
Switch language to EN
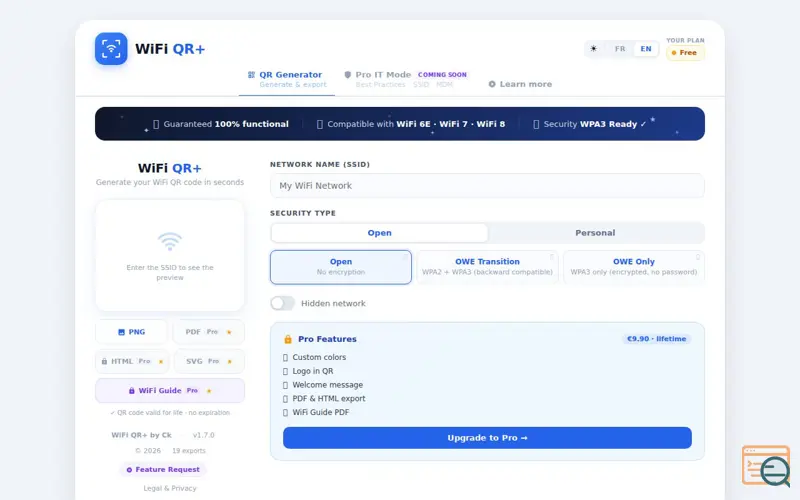[646, 49]
